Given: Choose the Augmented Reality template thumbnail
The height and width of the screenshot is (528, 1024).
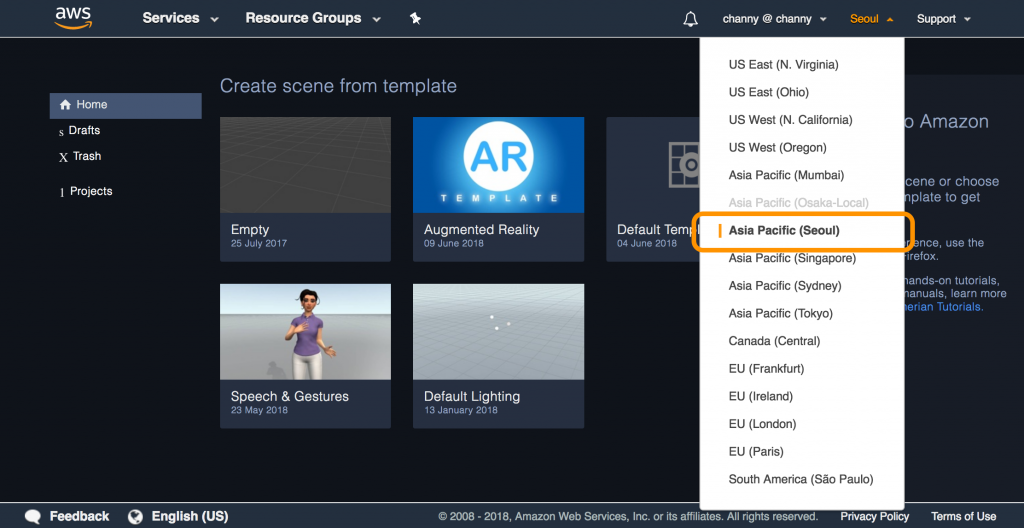Looking at the screenshot, I should point(498,165).
